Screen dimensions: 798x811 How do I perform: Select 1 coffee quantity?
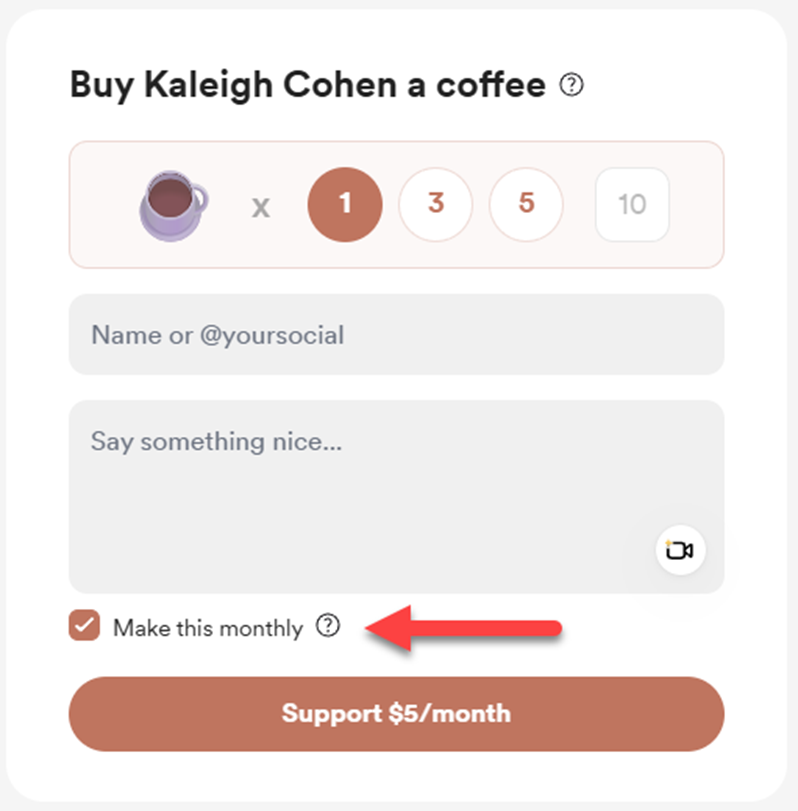point(345,204)
